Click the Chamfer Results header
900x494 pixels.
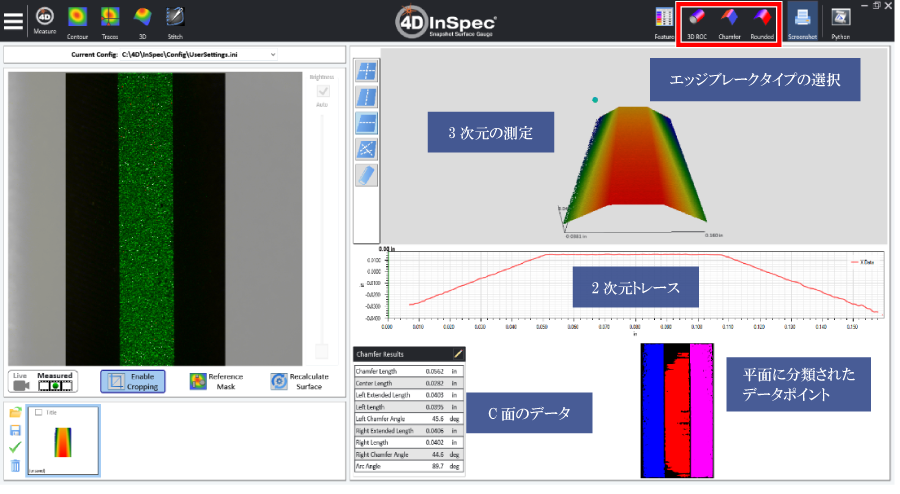click(409, 354)
